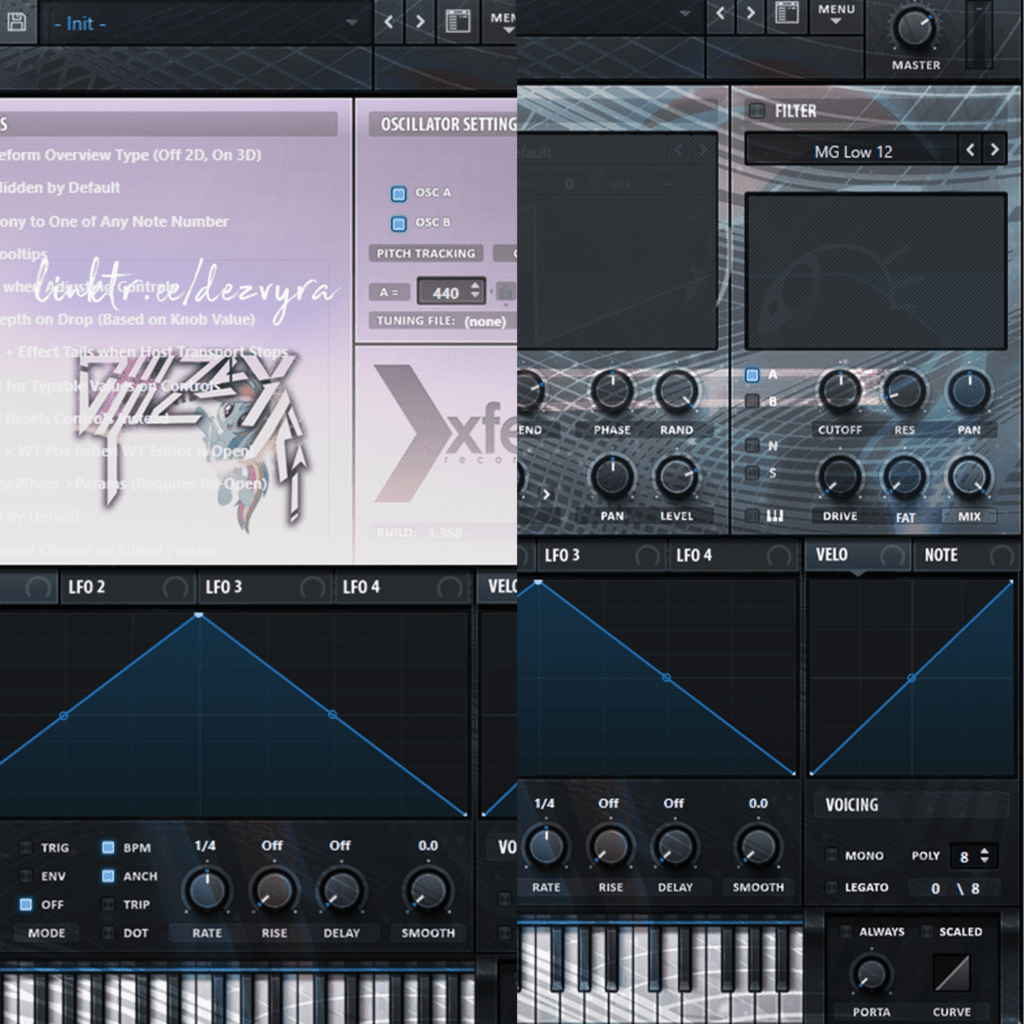Click the PITCH TRACKING button
This screenshot has height=1024, width=1024.
426,254
